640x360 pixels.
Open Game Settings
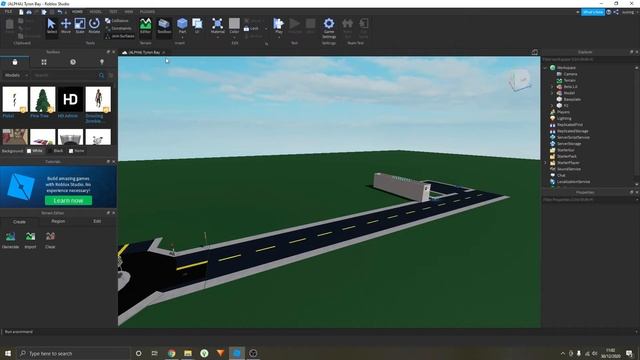329,28
